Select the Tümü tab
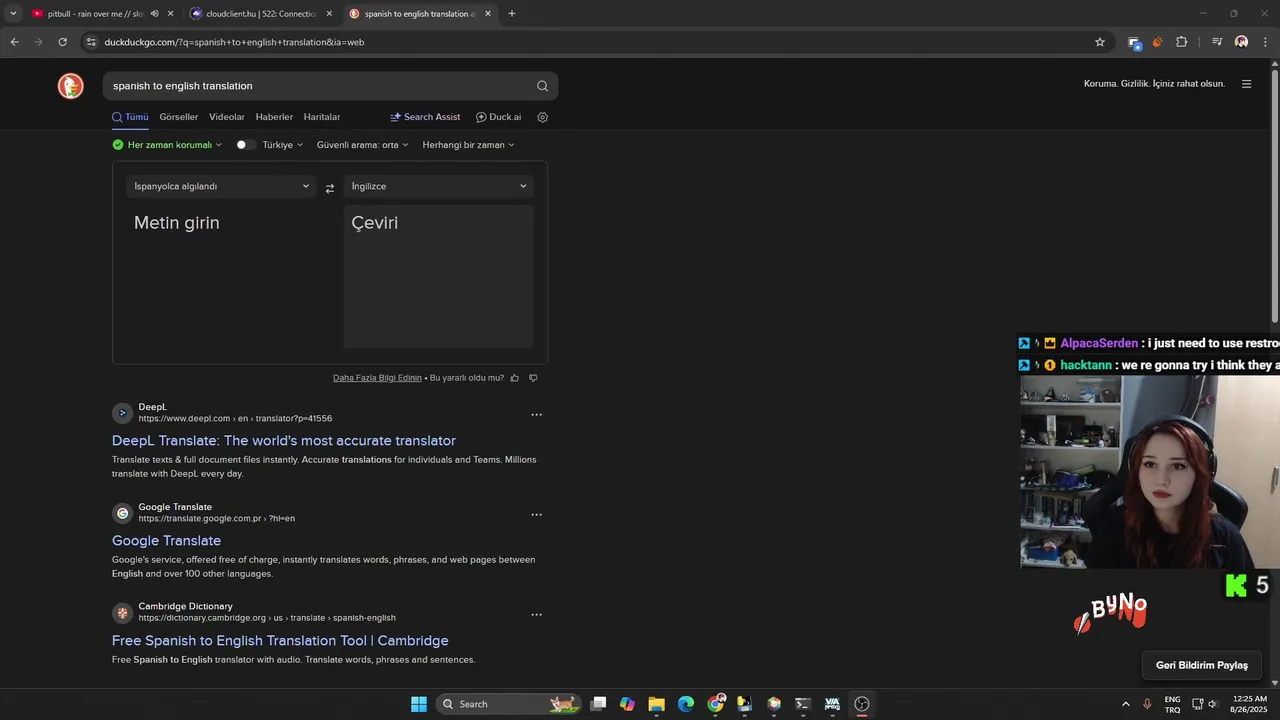Image resolution: width=1280 pixels, height=720 pixels. coord(130,117)
